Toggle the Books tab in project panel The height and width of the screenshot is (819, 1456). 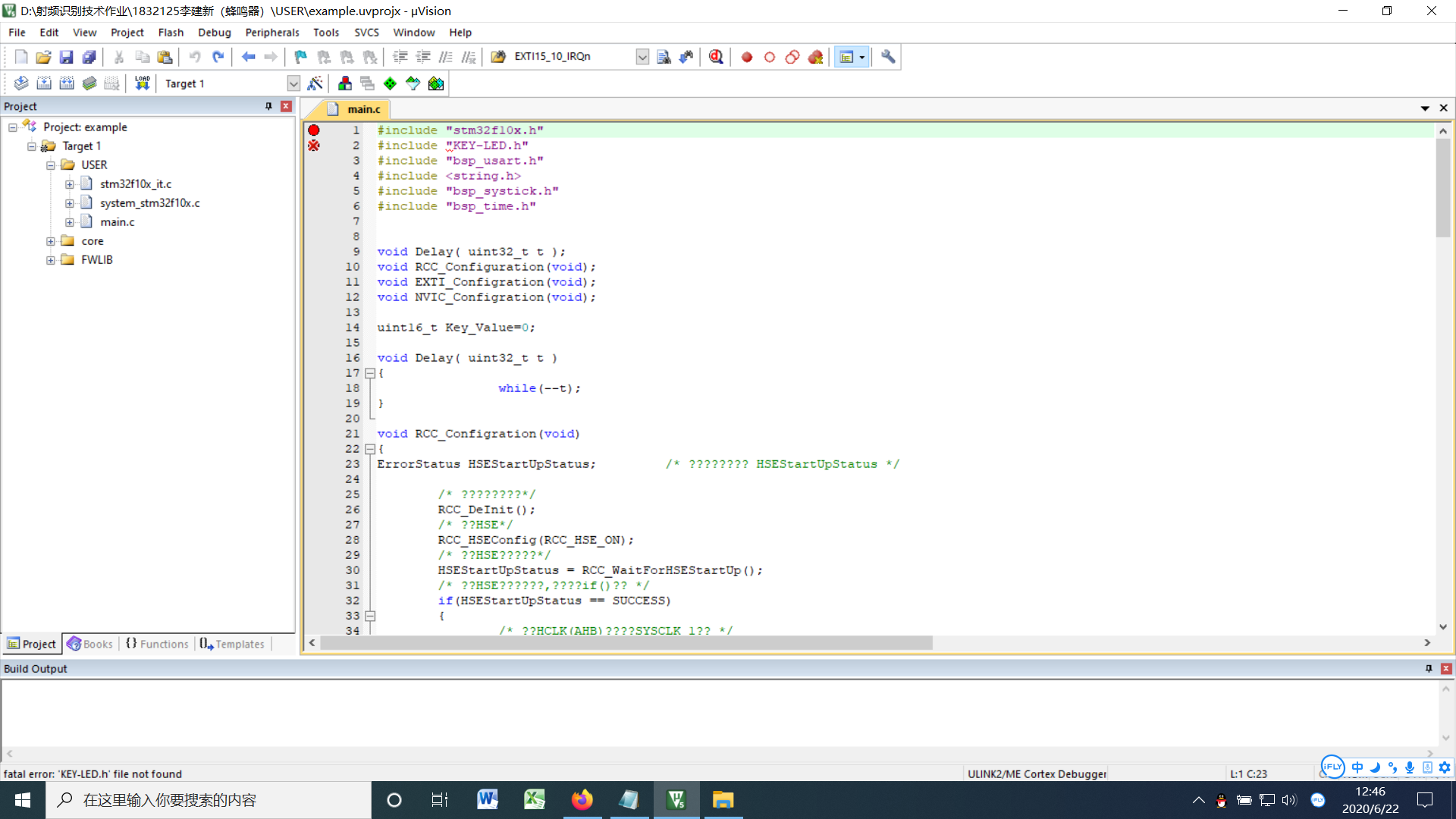[x=90, y=643]
